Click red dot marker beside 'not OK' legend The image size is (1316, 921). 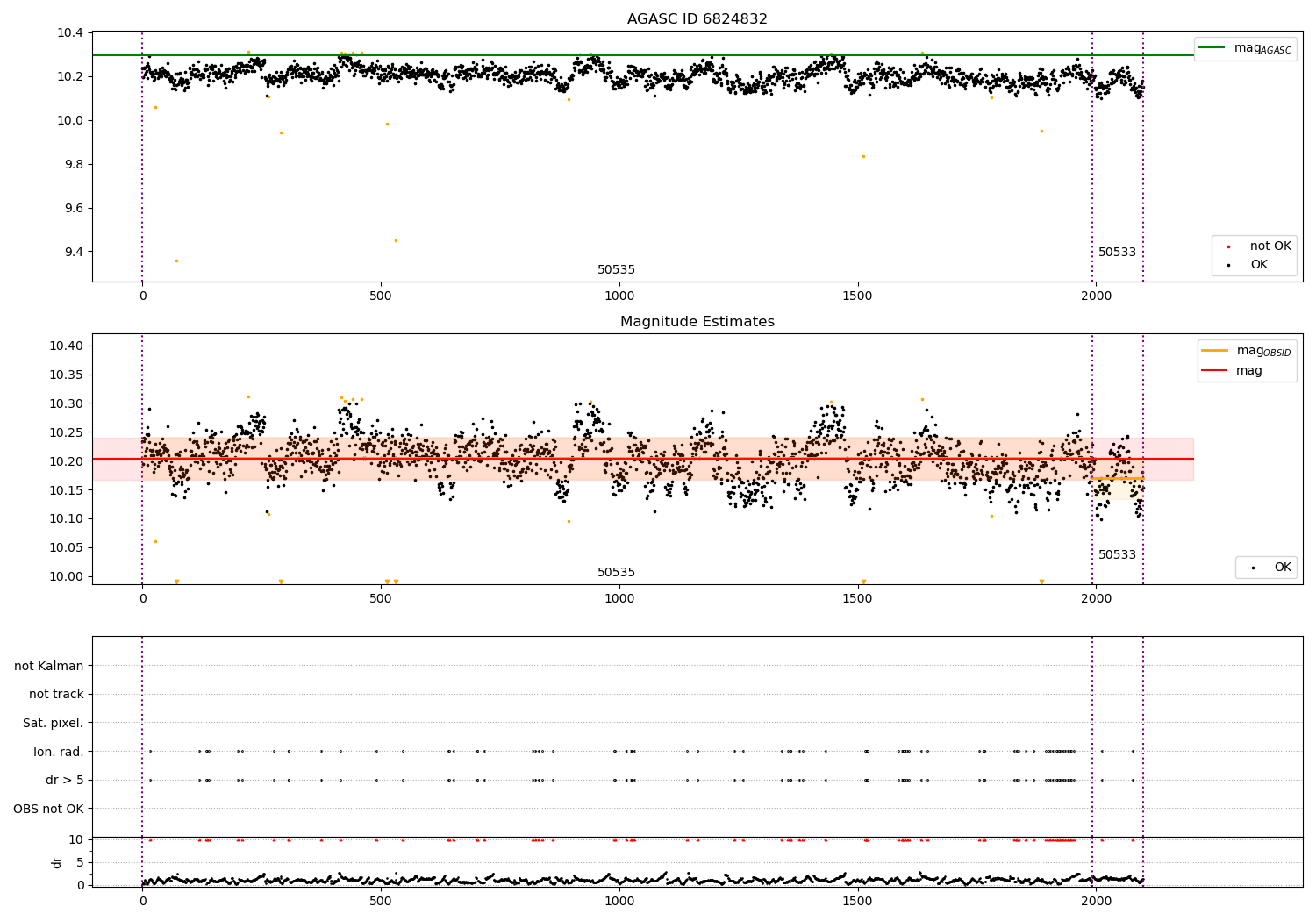(x=1228, y=246)
